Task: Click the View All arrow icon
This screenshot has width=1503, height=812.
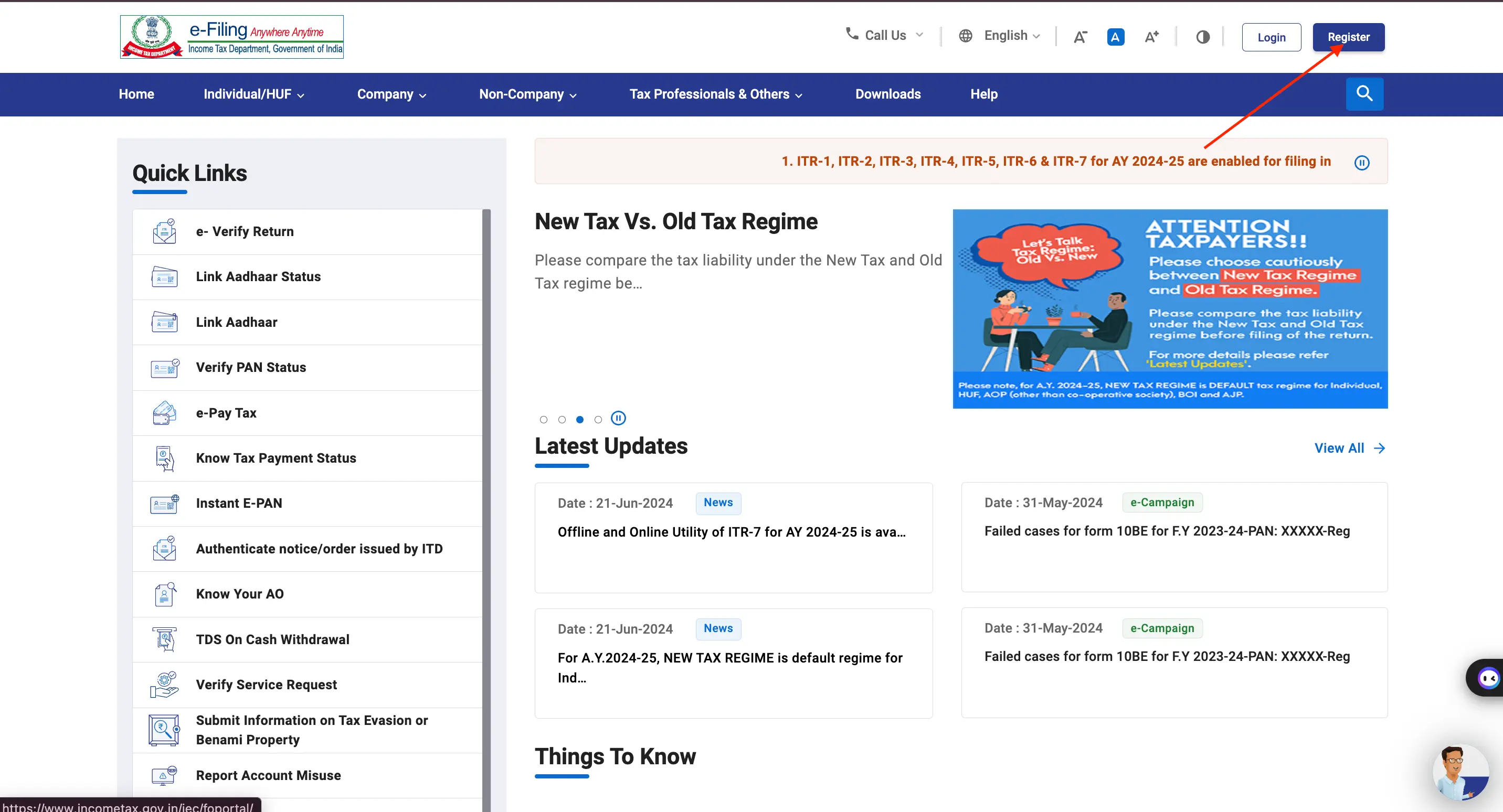Action: (x=1379, y=448)
